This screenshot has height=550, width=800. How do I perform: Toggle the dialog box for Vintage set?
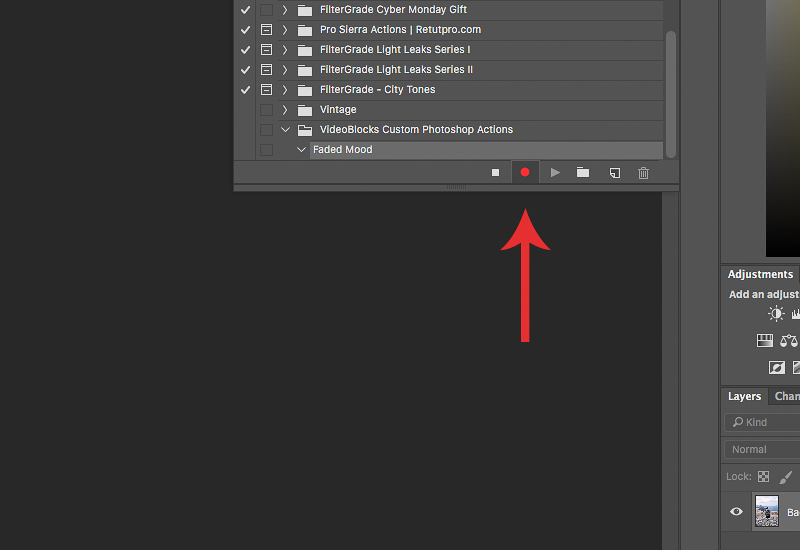pos(266,110)
